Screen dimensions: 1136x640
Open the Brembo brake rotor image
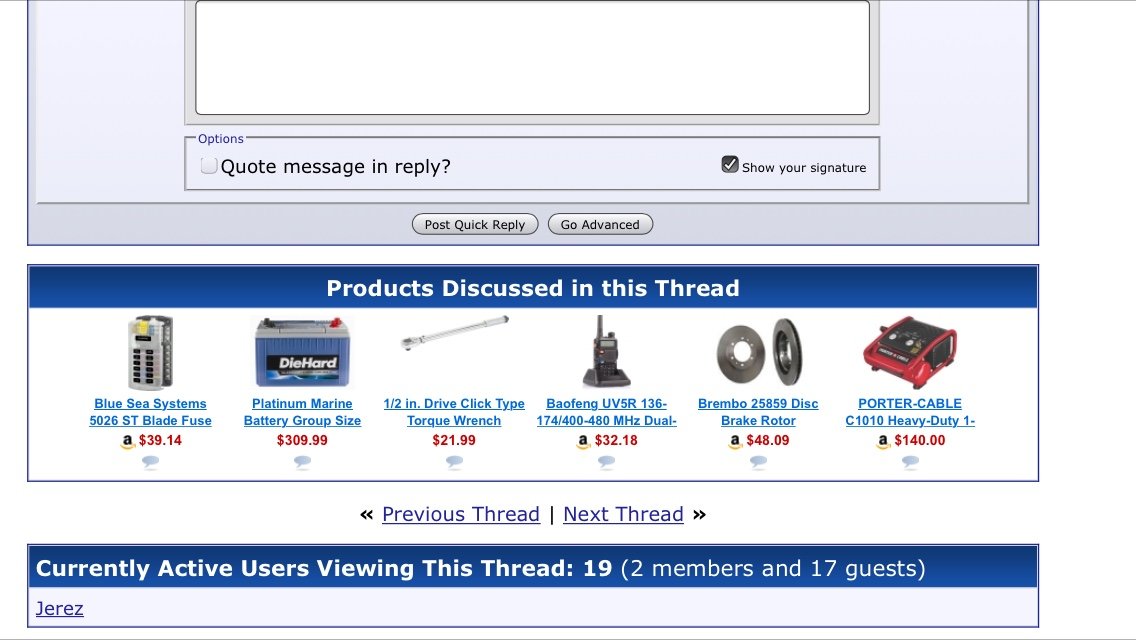(759, 352)
